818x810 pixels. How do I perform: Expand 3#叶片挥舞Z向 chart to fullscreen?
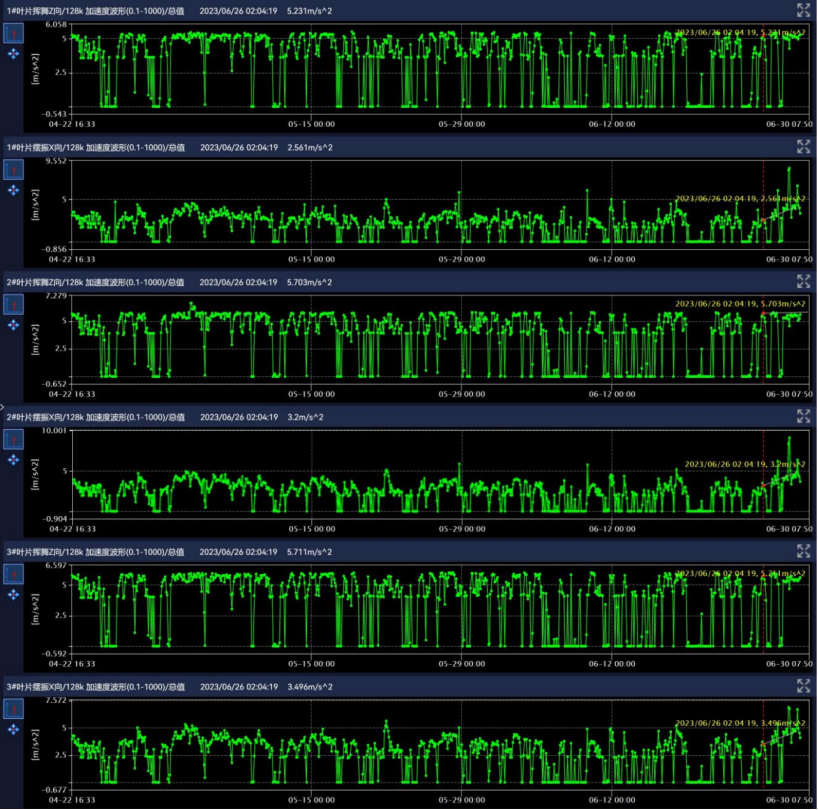pos(803,551)
